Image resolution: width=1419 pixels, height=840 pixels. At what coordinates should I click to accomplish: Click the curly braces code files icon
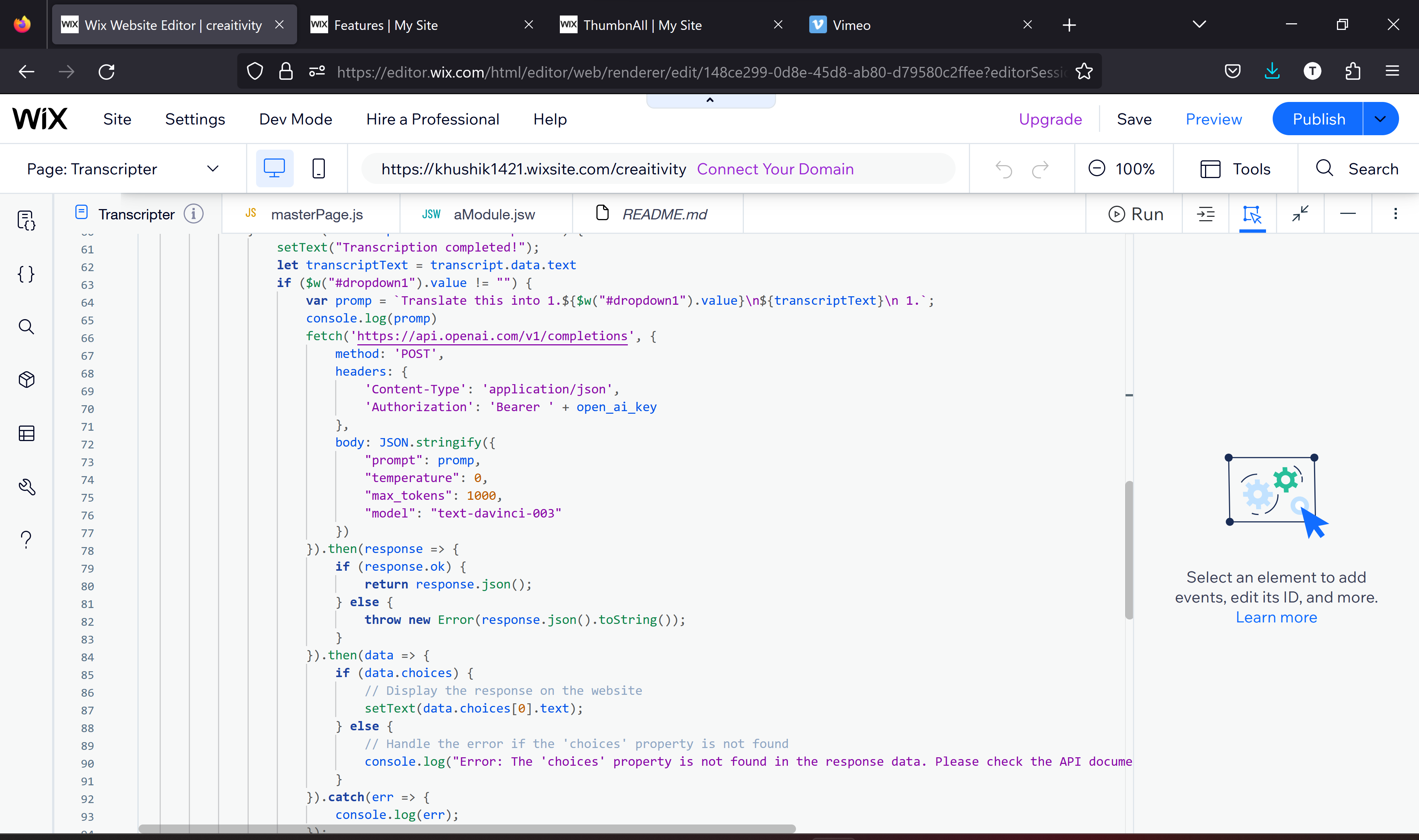click(26, 274)
